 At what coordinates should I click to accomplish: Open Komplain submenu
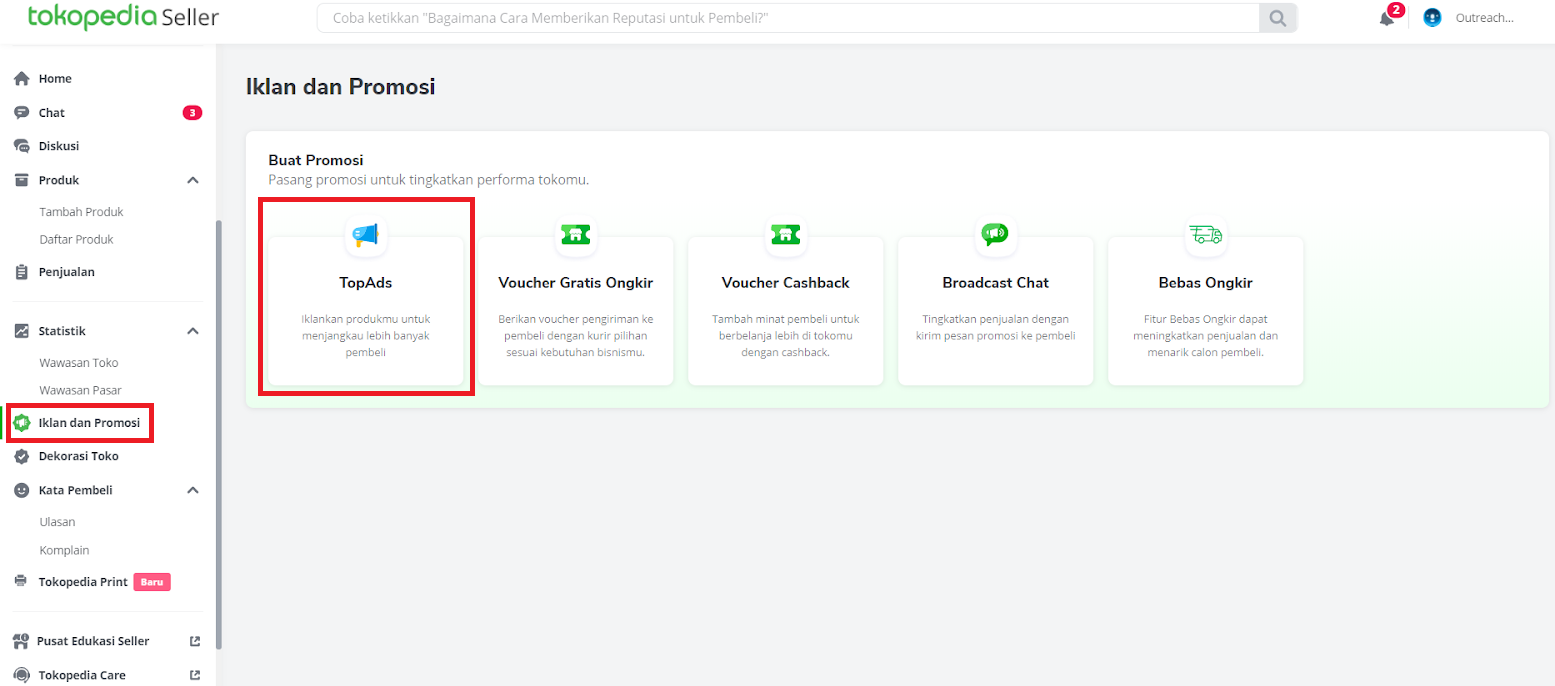(64, 550)
